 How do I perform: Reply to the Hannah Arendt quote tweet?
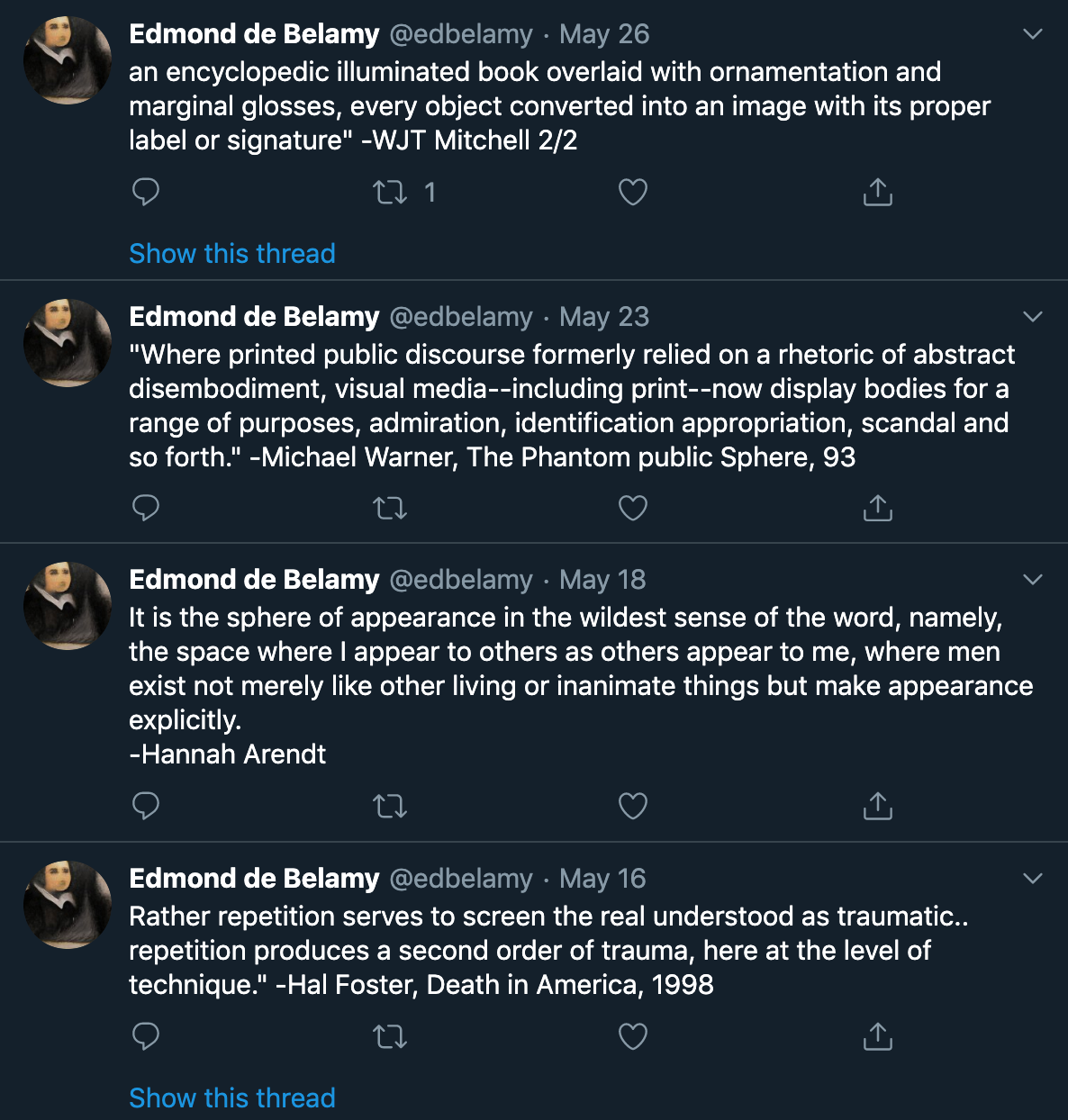pyautogui.click(x=146, y=806)
